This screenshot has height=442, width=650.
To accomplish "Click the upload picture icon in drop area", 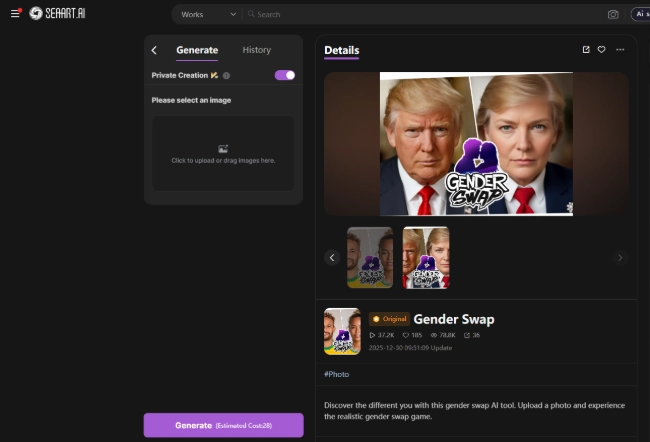I will [223, 148].
